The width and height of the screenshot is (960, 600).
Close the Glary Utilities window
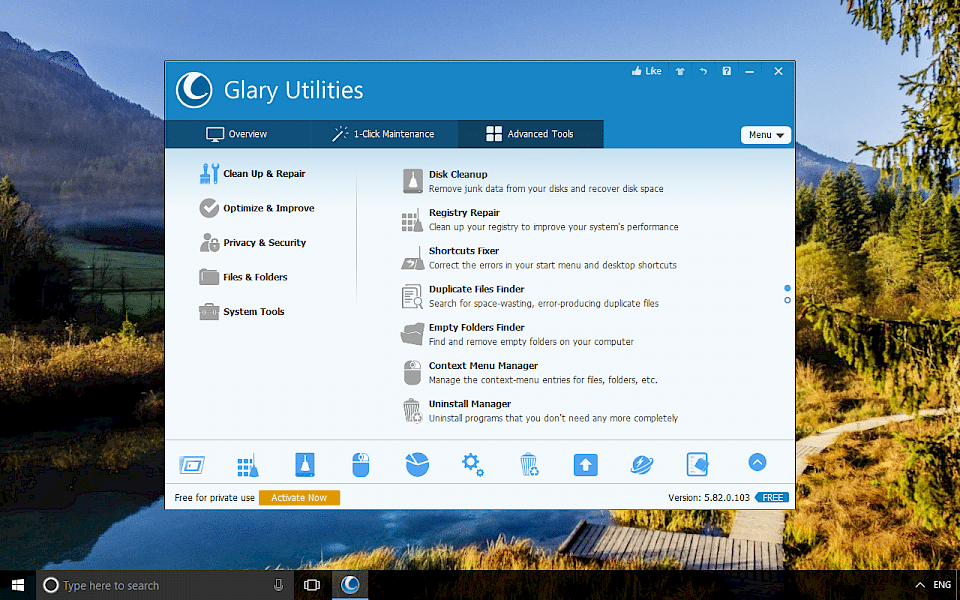778,72
